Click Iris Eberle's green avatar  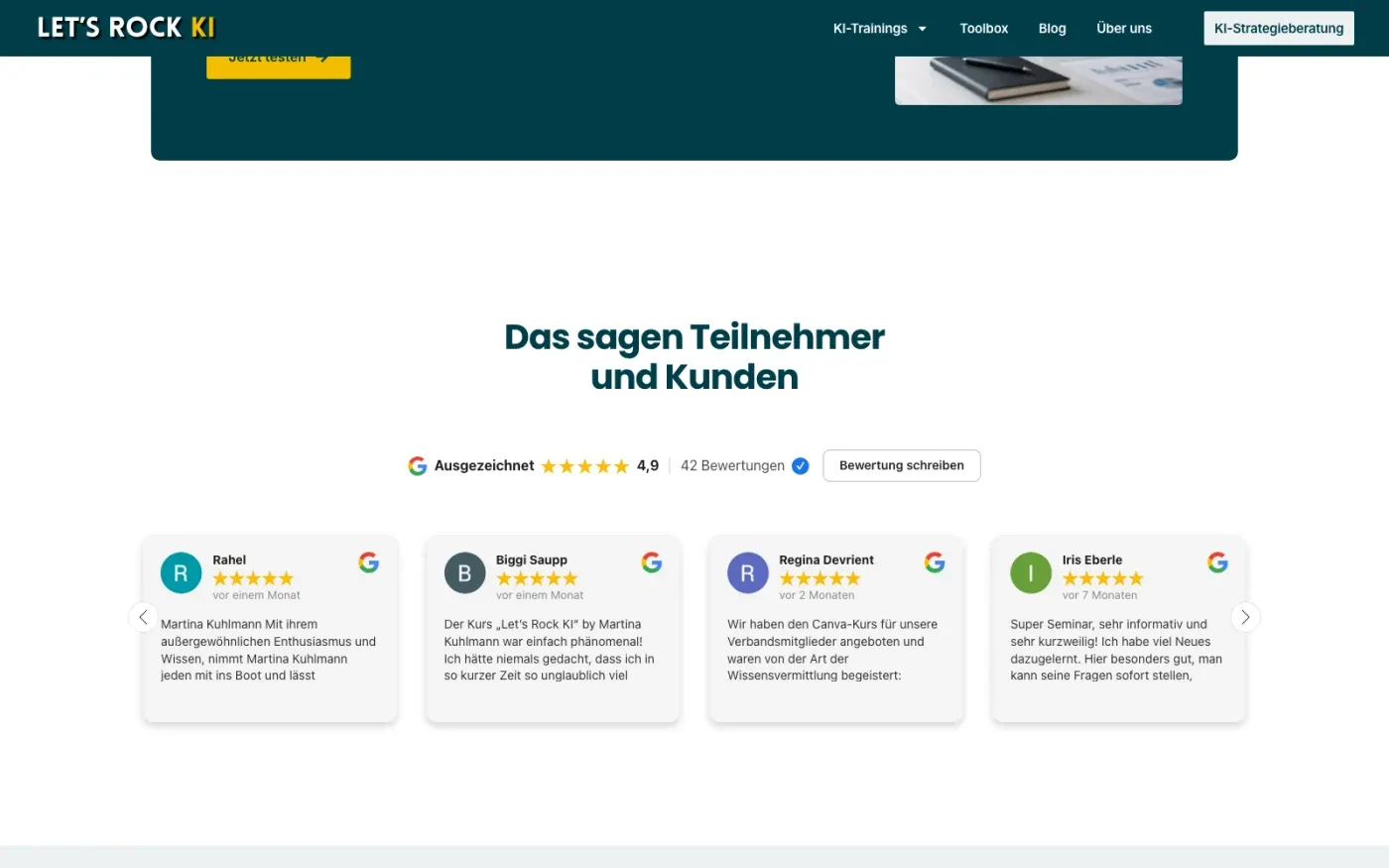click(1031, 573)
